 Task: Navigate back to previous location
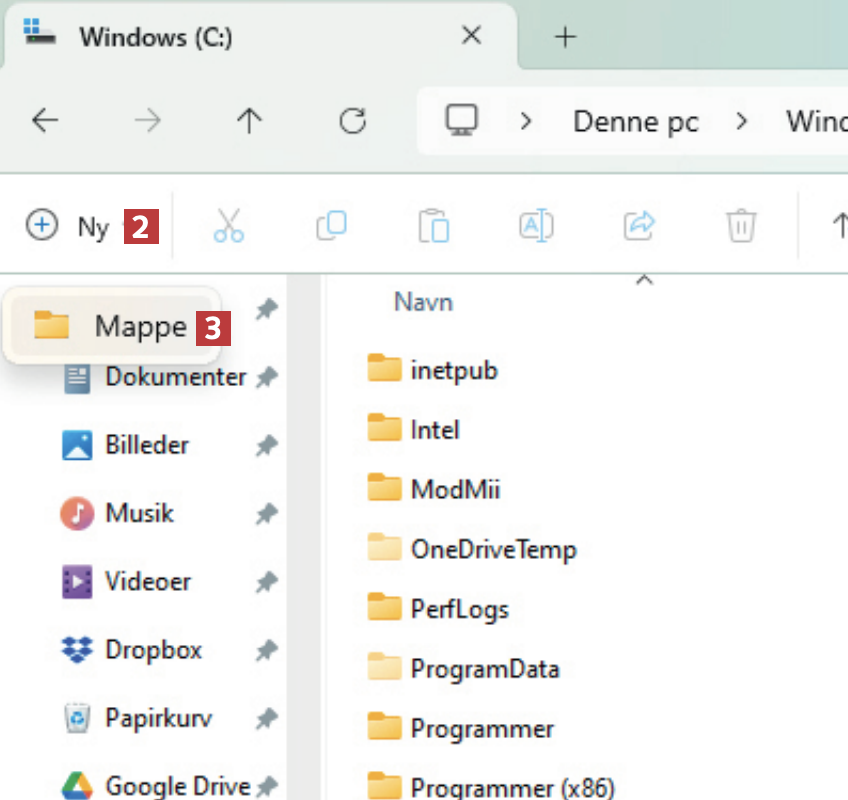tap(45, 122)
